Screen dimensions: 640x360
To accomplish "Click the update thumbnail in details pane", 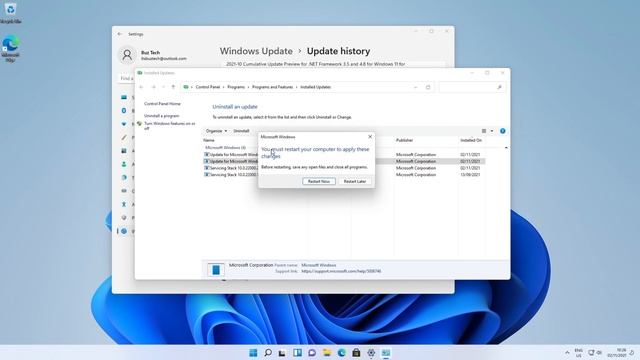I will 216,270.
